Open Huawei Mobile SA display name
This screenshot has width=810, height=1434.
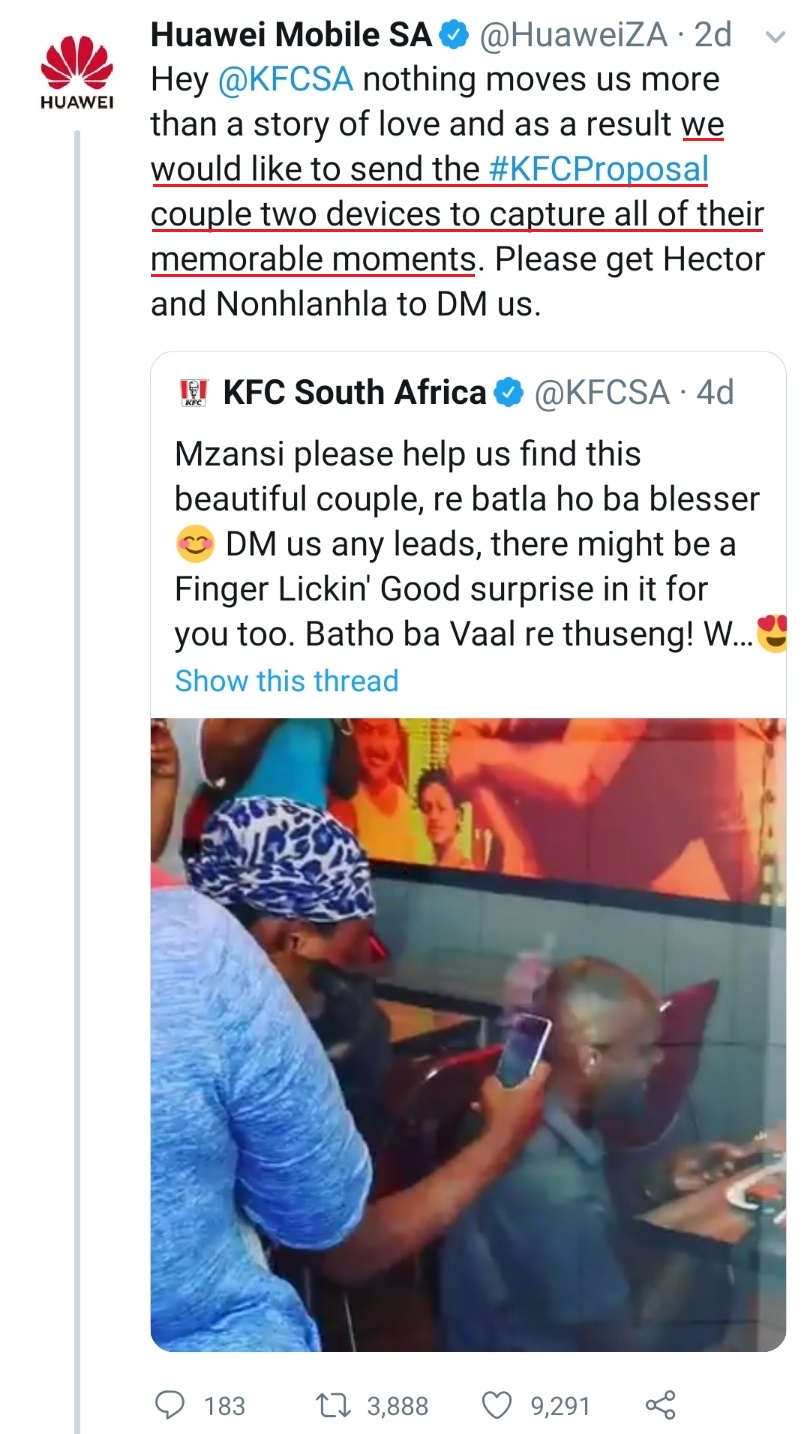(292, 35)
